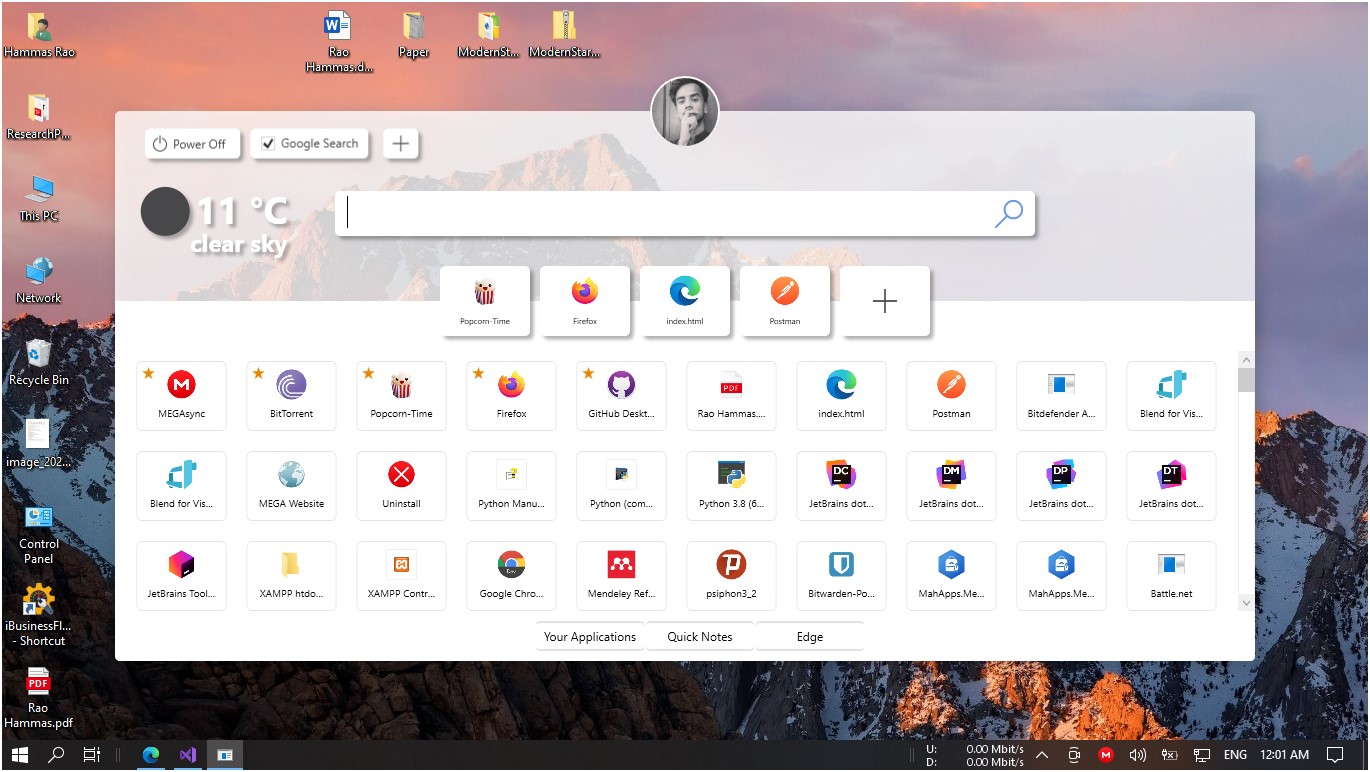
Task: Open the MEGAsync app tile
Action: coord(181,395)
